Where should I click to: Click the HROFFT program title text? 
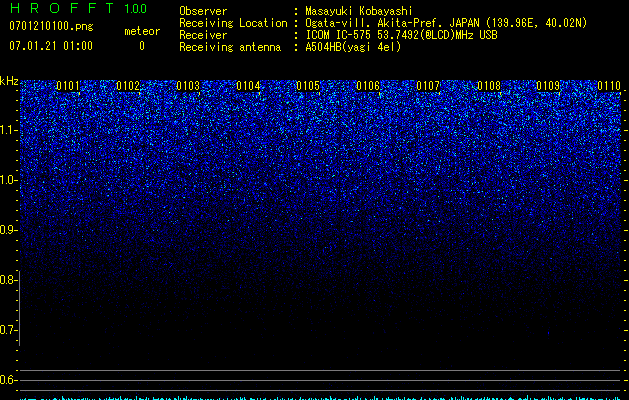click(61, 8)
